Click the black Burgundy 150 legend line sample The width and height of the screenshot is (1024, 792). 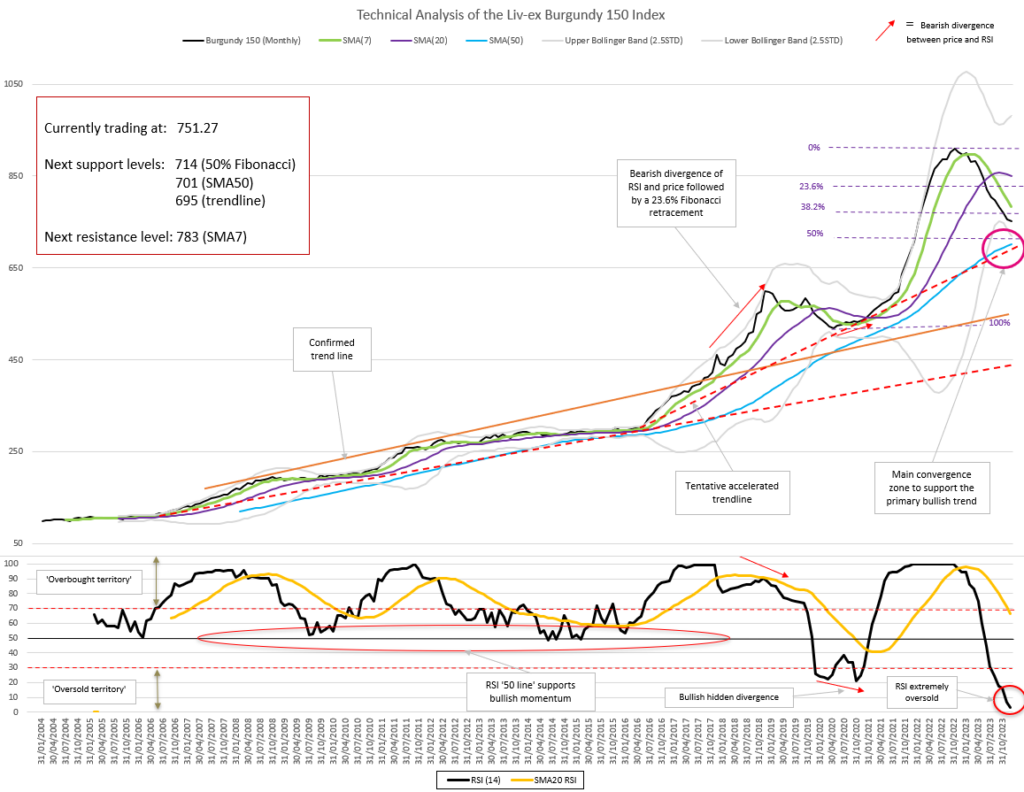click(x=193, y=40)
